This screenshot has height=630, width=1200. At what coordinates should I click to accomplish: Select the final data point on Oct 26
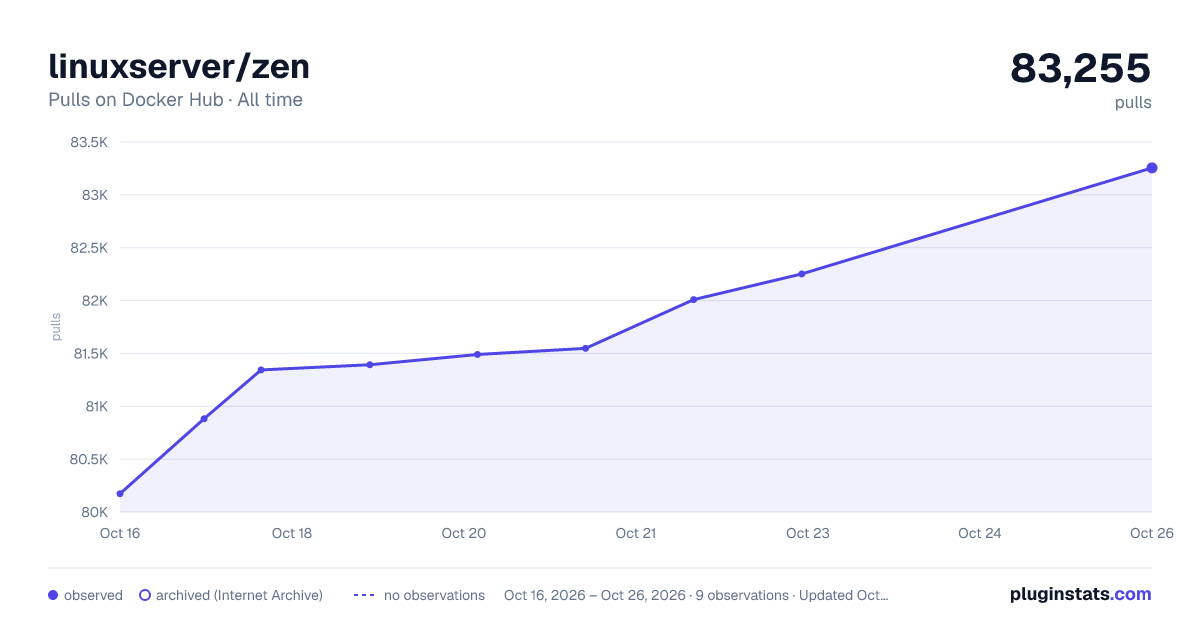tap(1152, 168)
